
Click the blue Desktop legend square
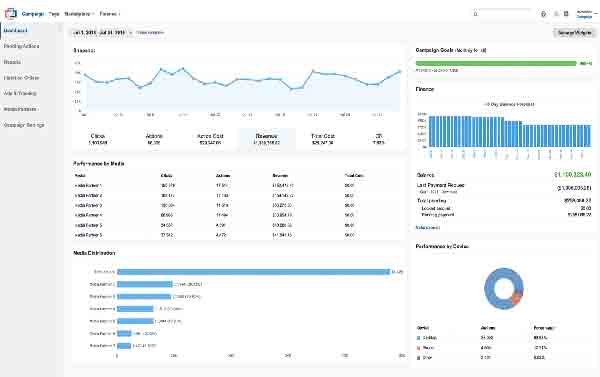[x=418, y=338]
